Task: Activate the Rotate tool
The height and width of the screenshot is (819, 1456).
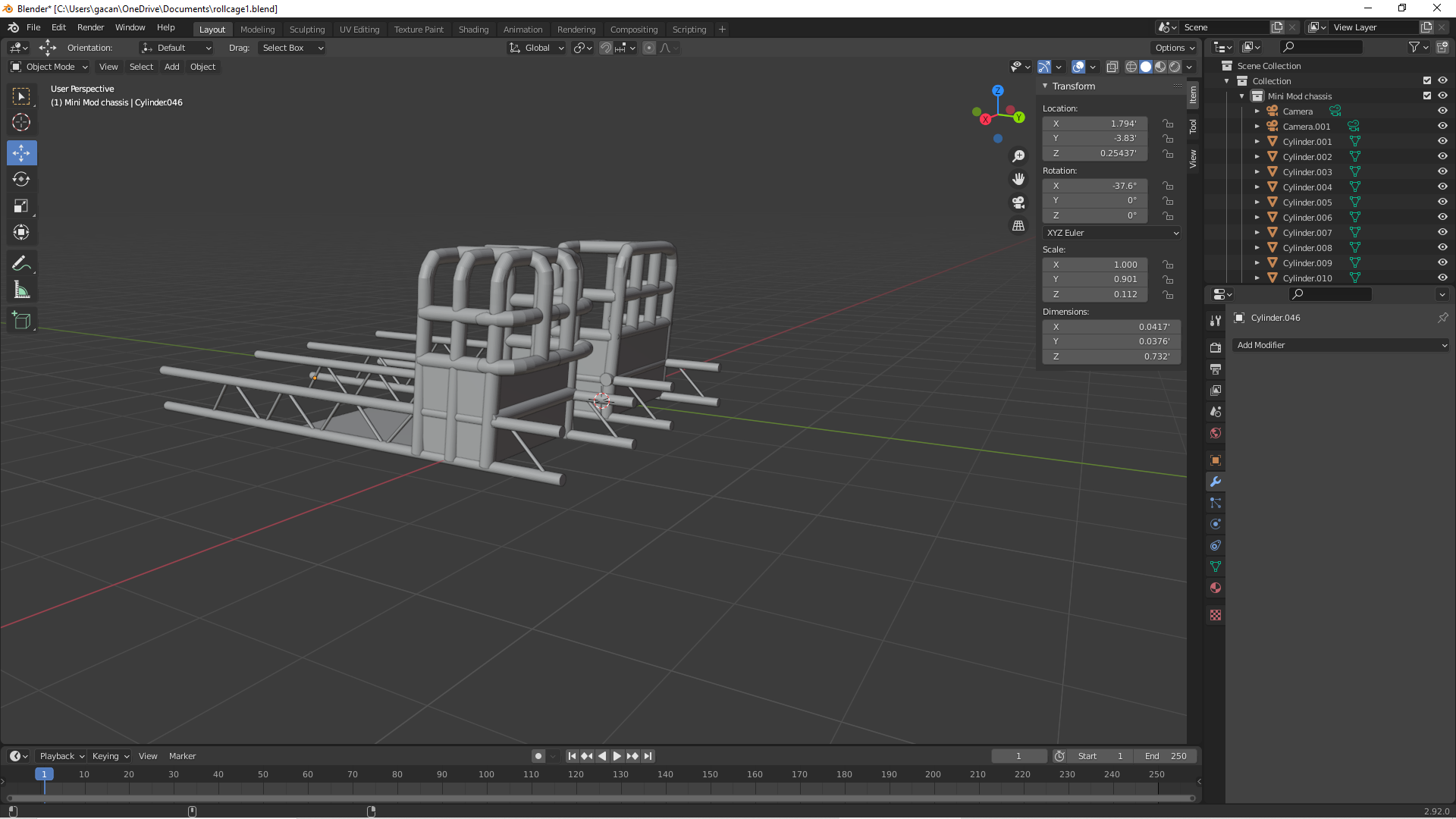Action: click(21, 180)
